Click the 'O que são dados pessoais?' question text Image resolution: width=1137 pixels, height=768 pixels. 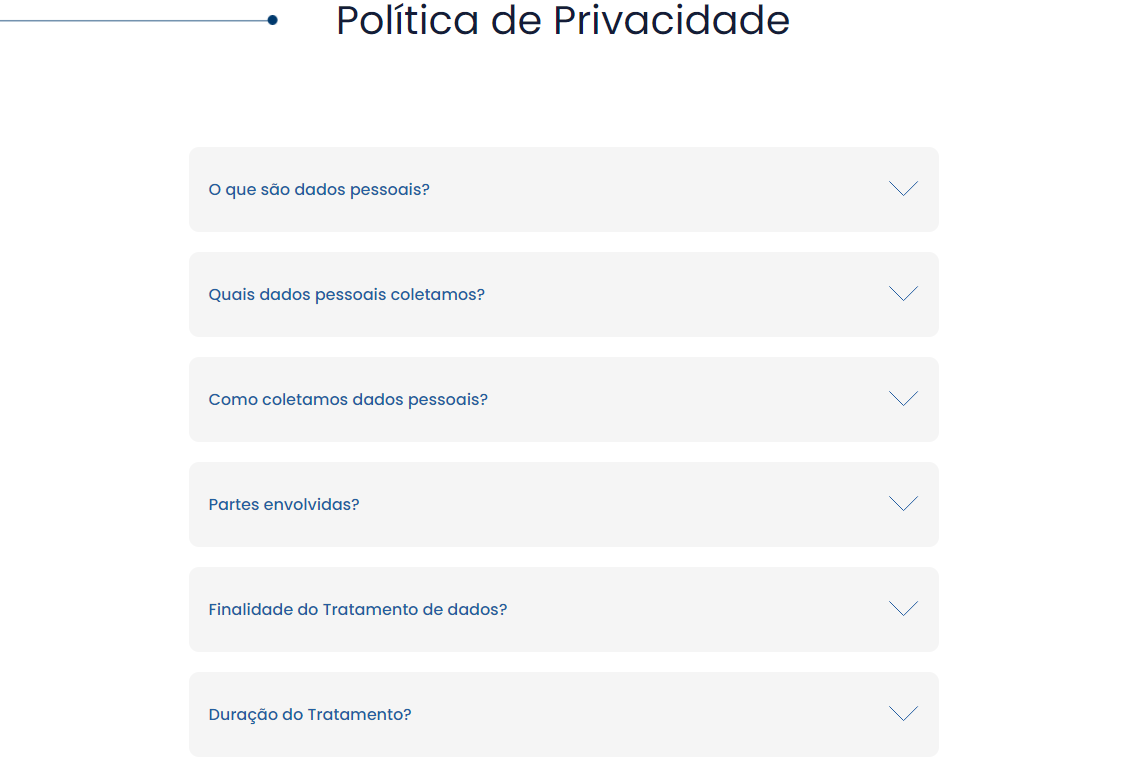pyautogui.click(x=319, y=190)
